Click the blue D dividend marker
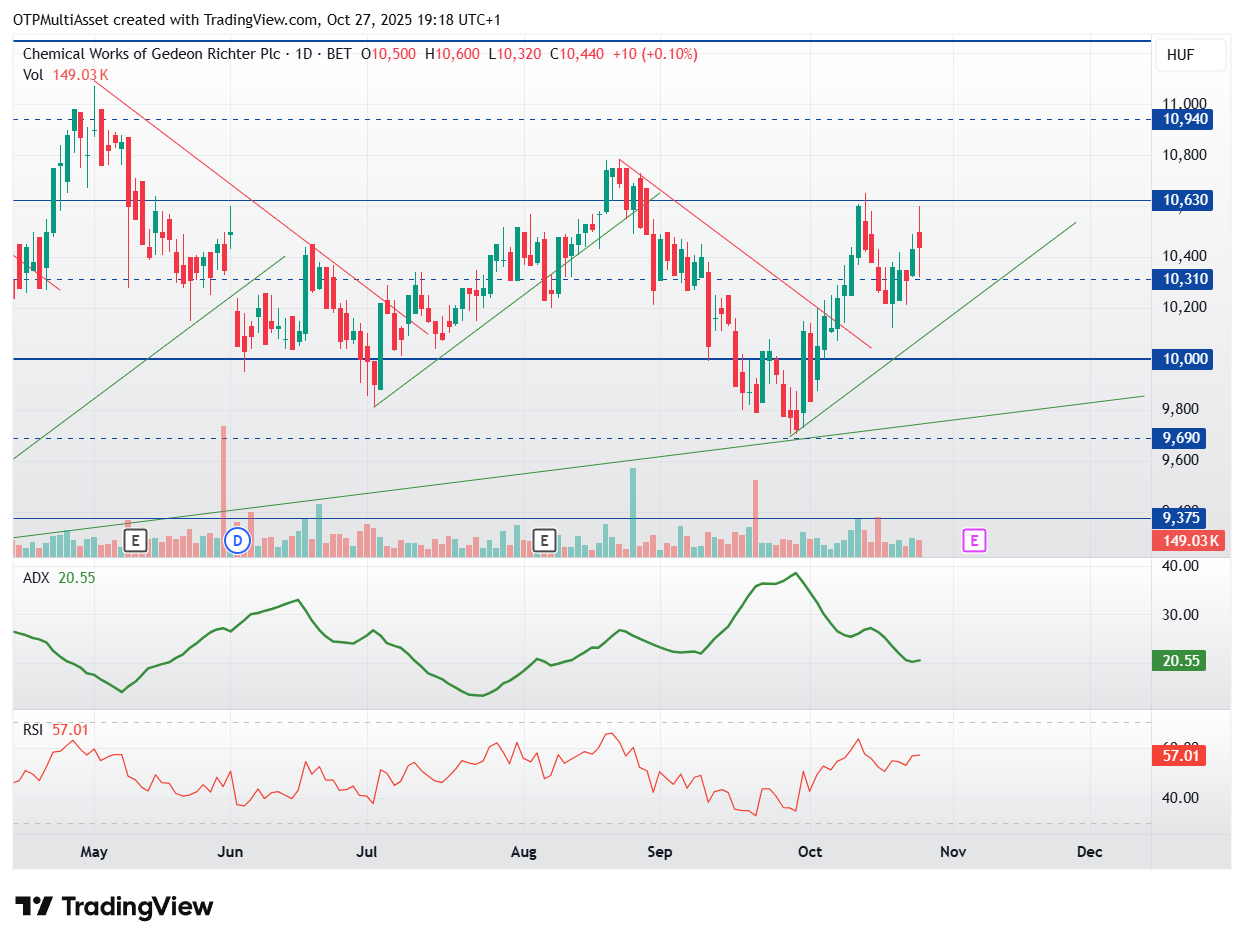The width and height of the screenshot is (1244, 944). [x=237, y=542]
